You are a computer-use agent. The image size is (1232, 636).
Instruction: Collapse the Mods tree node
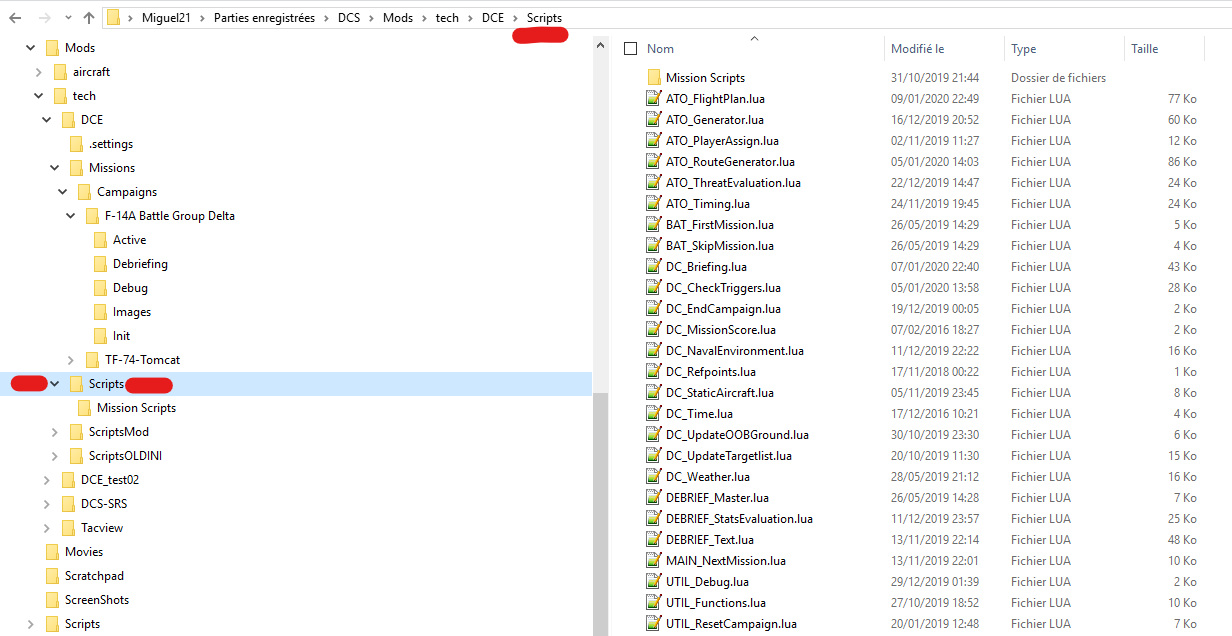tap(30, 48)
